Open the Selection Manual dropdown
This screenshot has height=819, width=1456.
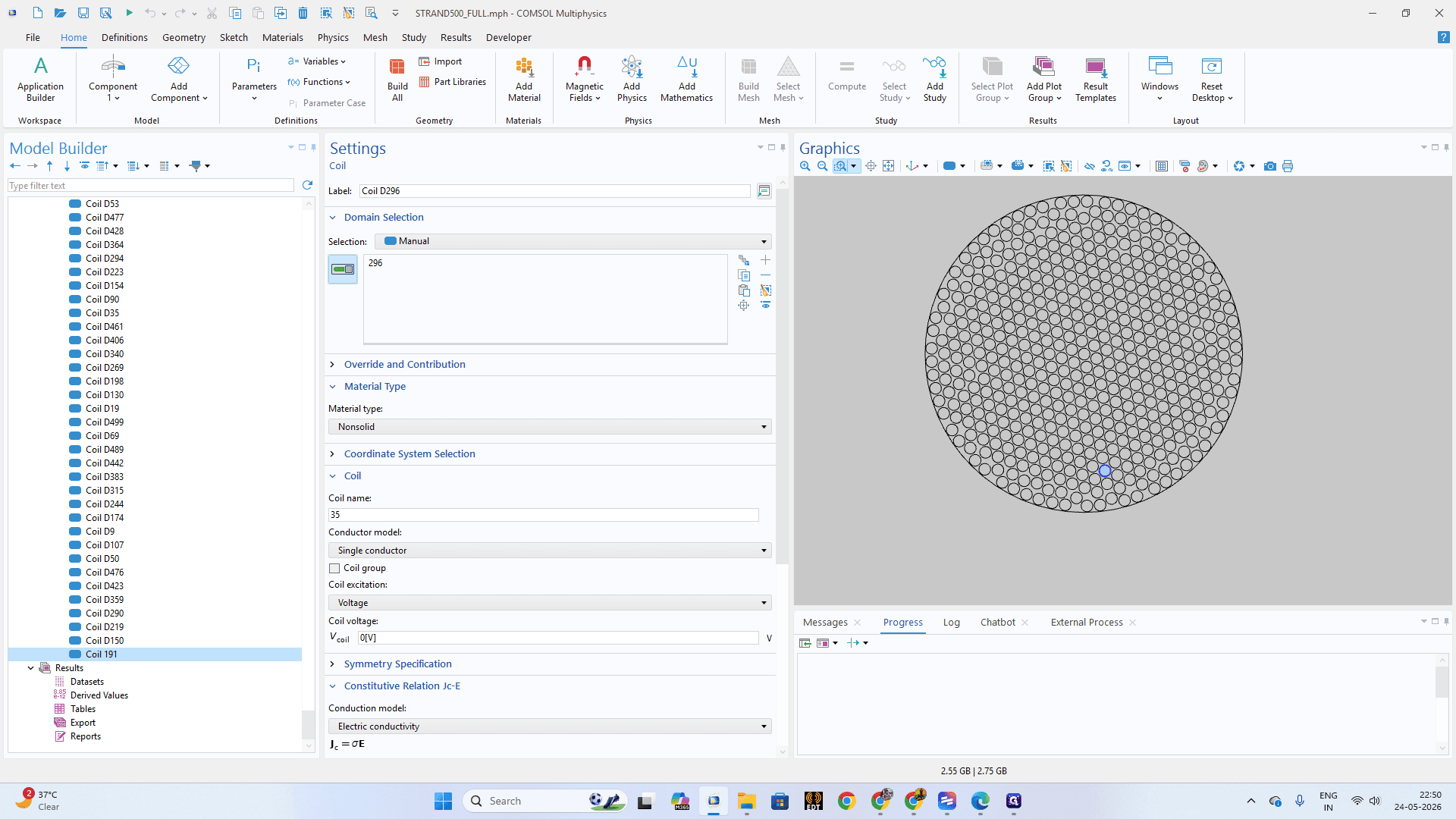tap(575, 241)
